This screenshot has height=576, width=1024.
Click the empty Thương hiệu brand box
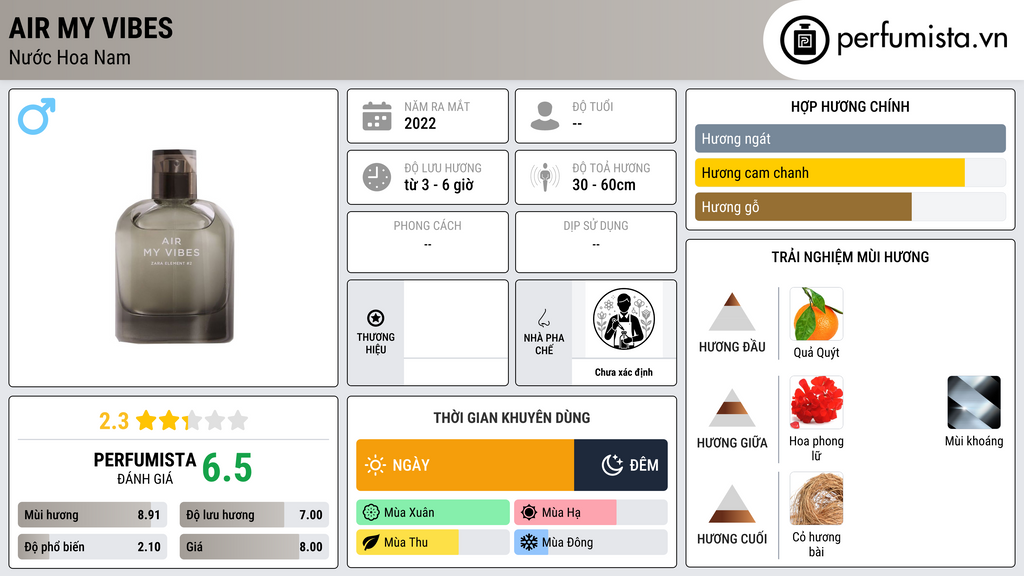[456, 333]
